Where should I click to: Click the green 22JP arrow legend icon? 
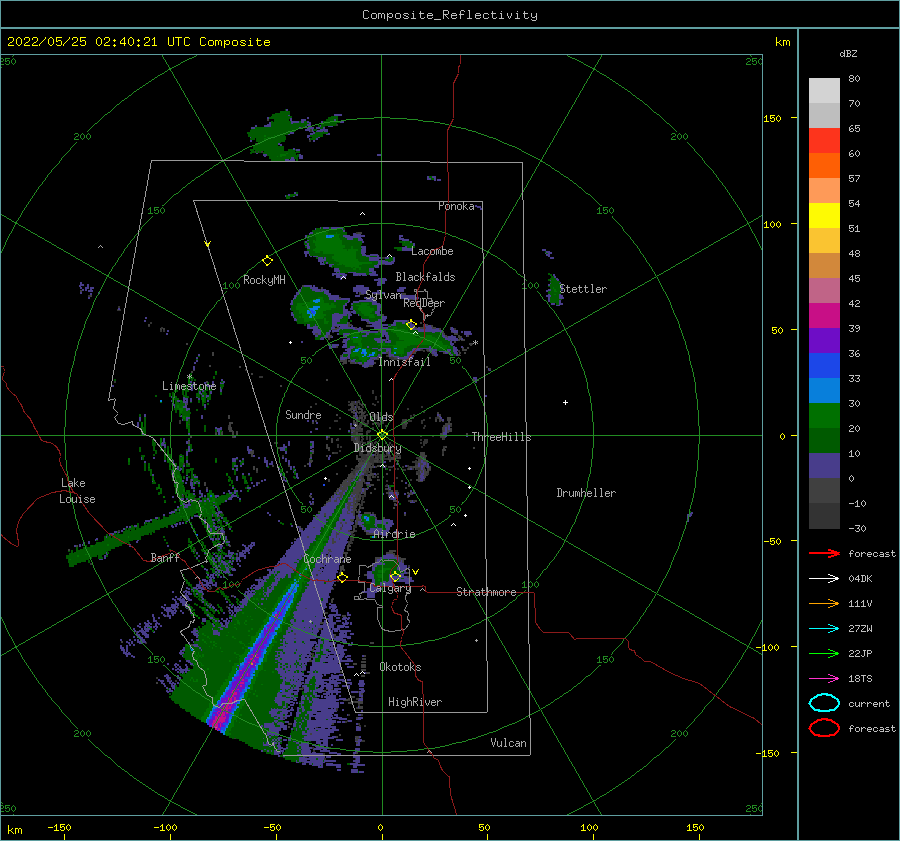824,653
